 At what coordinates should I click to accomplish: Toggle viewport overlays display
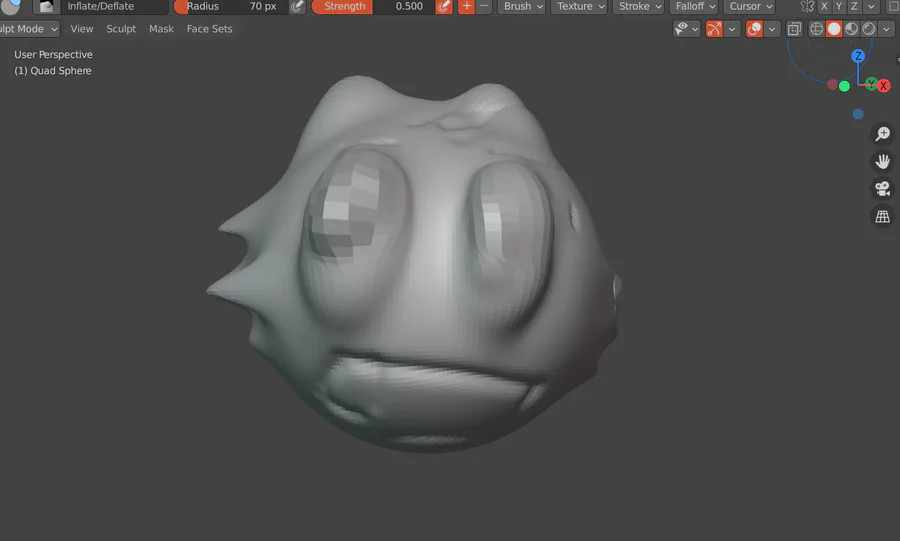754,29
